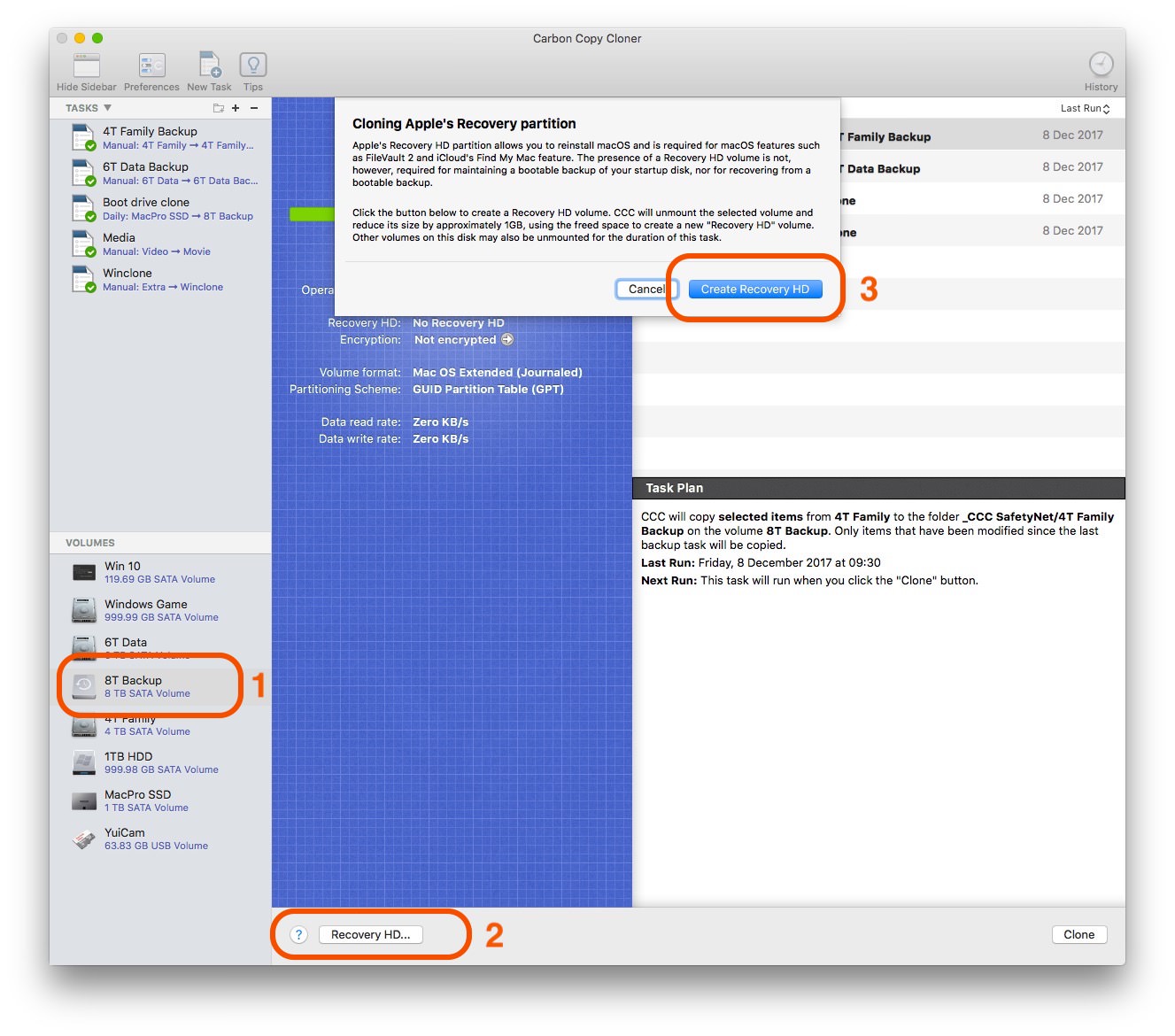The width and height of the screenshot is (1175, 1036).
Task: Select the Boot drive clone task
Action: [x=160, y=208]
